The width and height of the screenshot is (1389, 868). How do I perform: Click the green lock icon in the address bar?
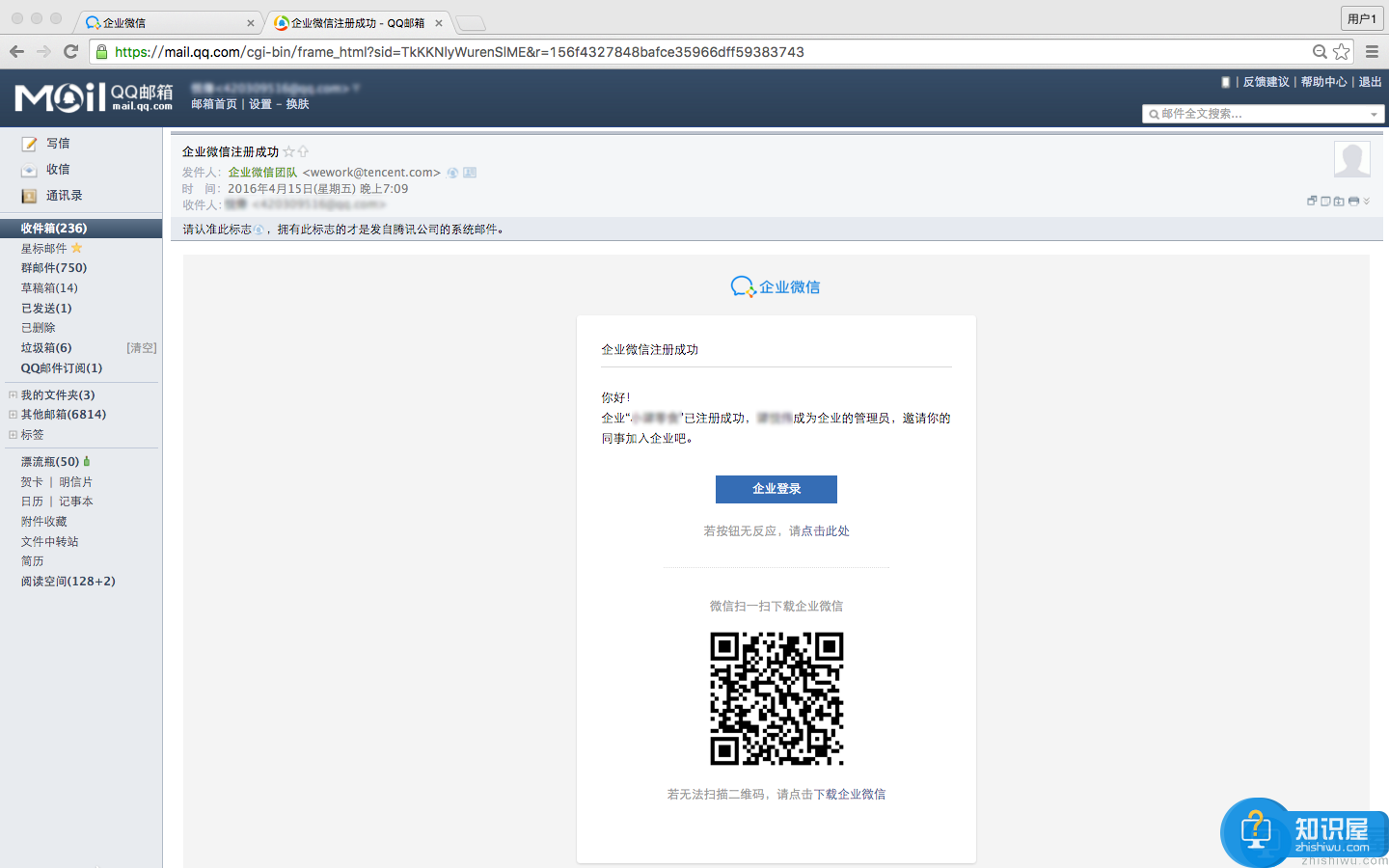coord(102,51)
